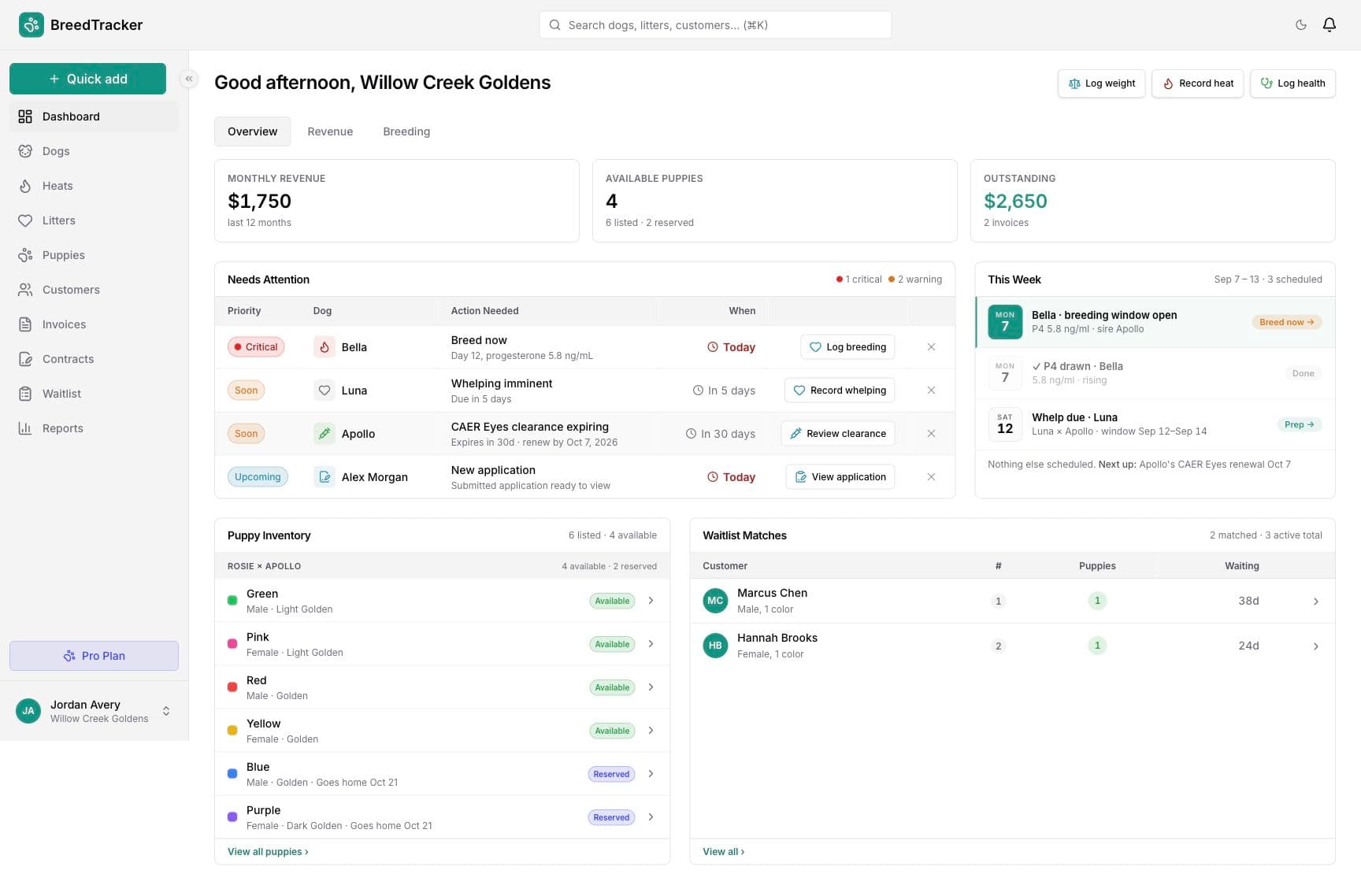Open Litters in sidebar
This screenshot has width=1361, height=896.
pyautogui.click(x=94, y=220)
